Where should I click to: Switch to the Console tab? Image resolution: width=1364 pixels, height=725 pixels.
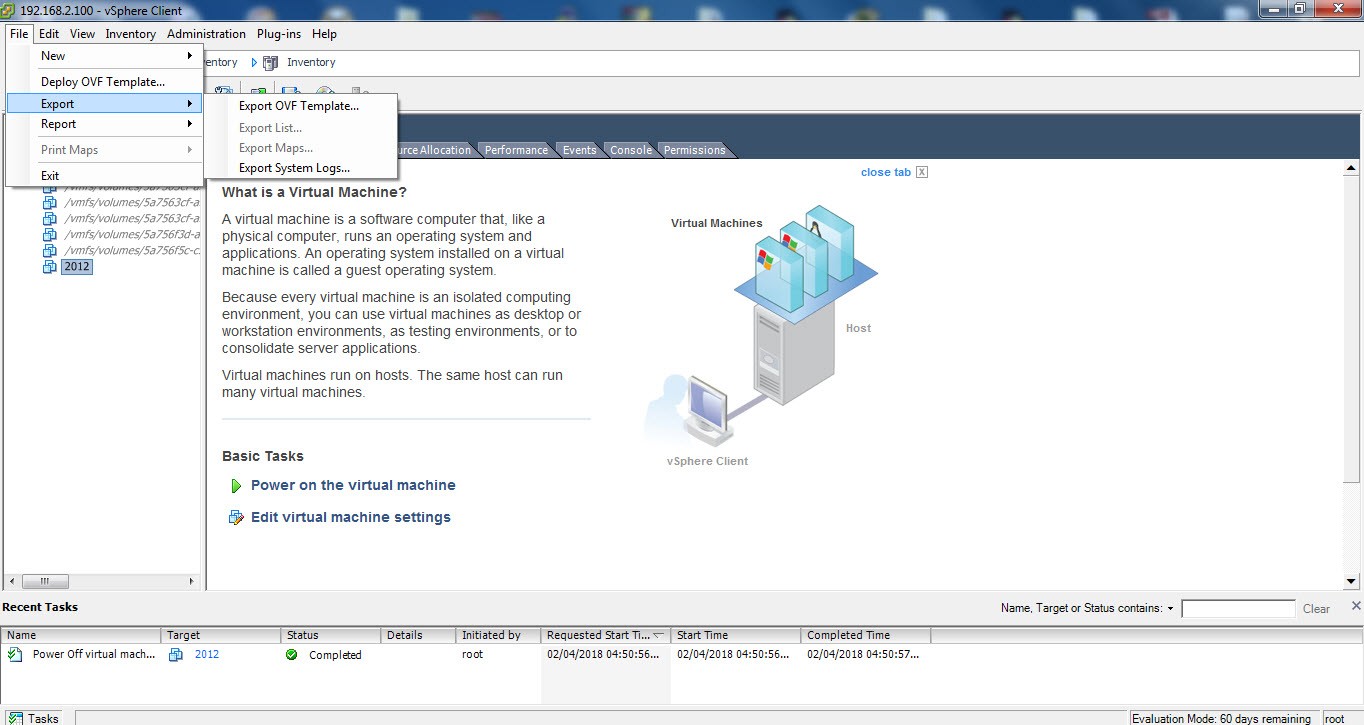point(631,150)
